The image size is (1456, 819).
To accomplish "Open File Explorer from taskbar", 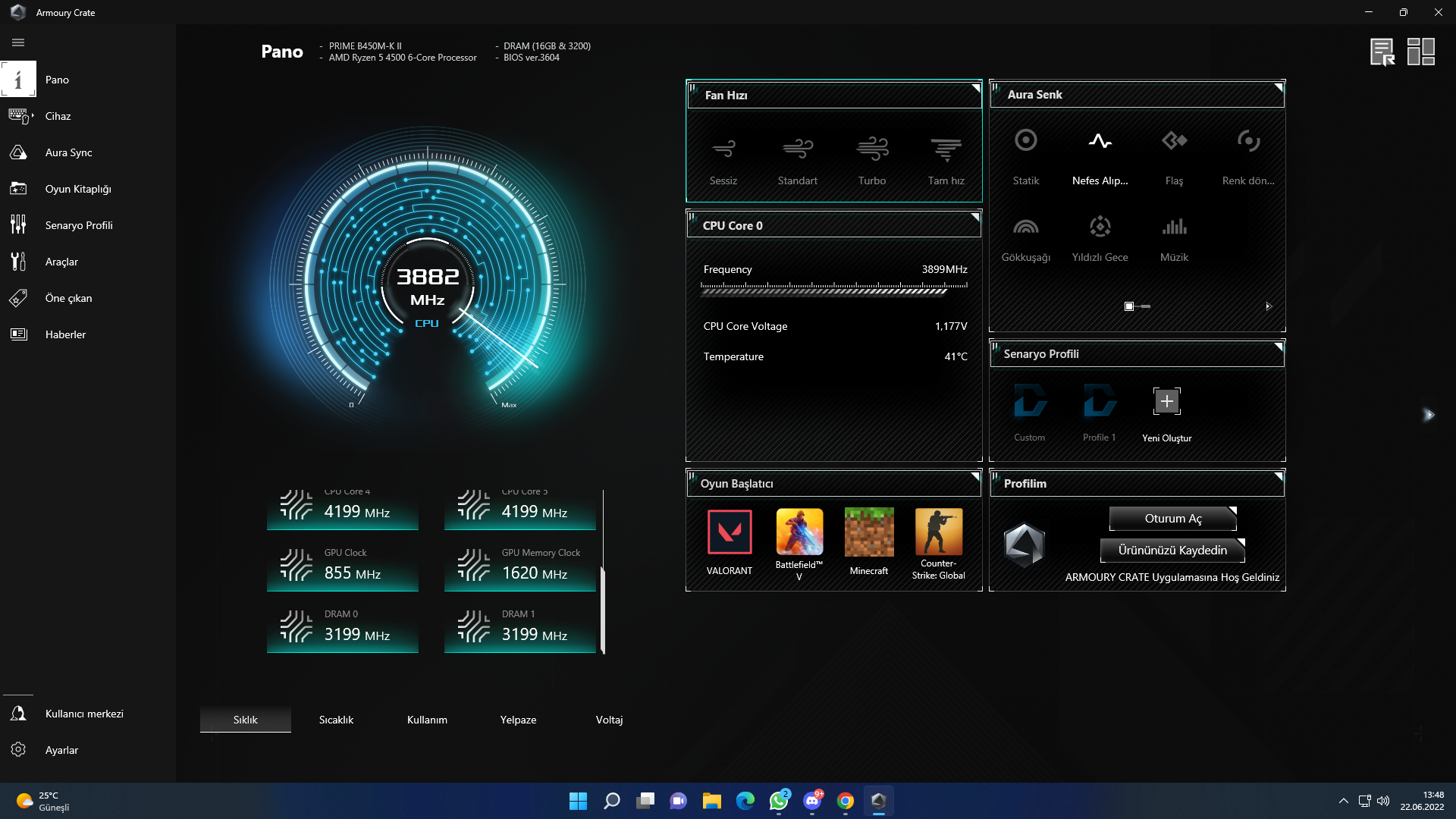I will tap(711, 801).
